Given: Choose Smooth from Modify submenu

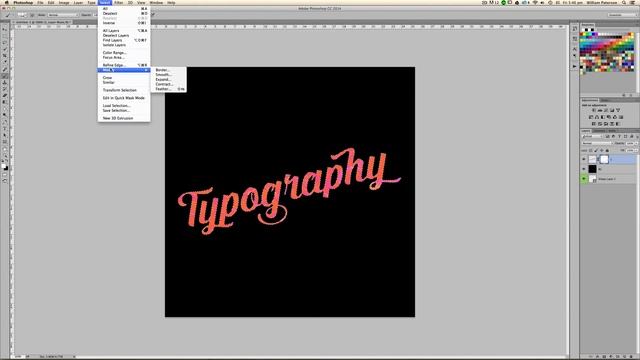Looking at the screenshot, I should (x=169, y=75).
